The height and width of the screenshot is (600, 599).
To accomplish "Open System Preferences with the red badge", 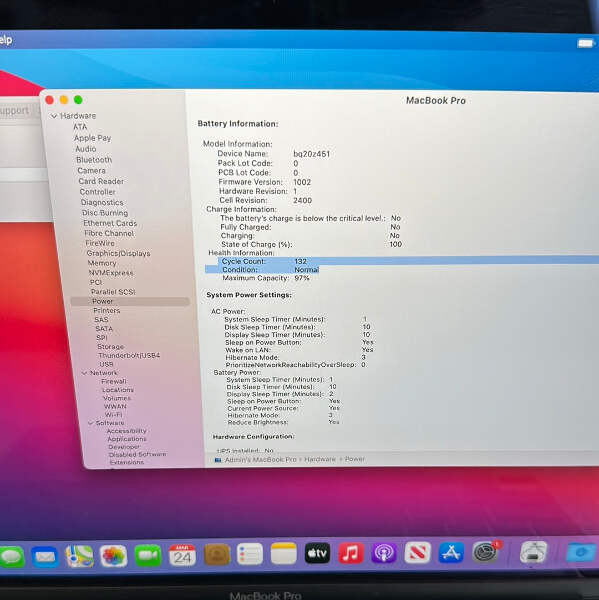I will (x=486, y=552).
